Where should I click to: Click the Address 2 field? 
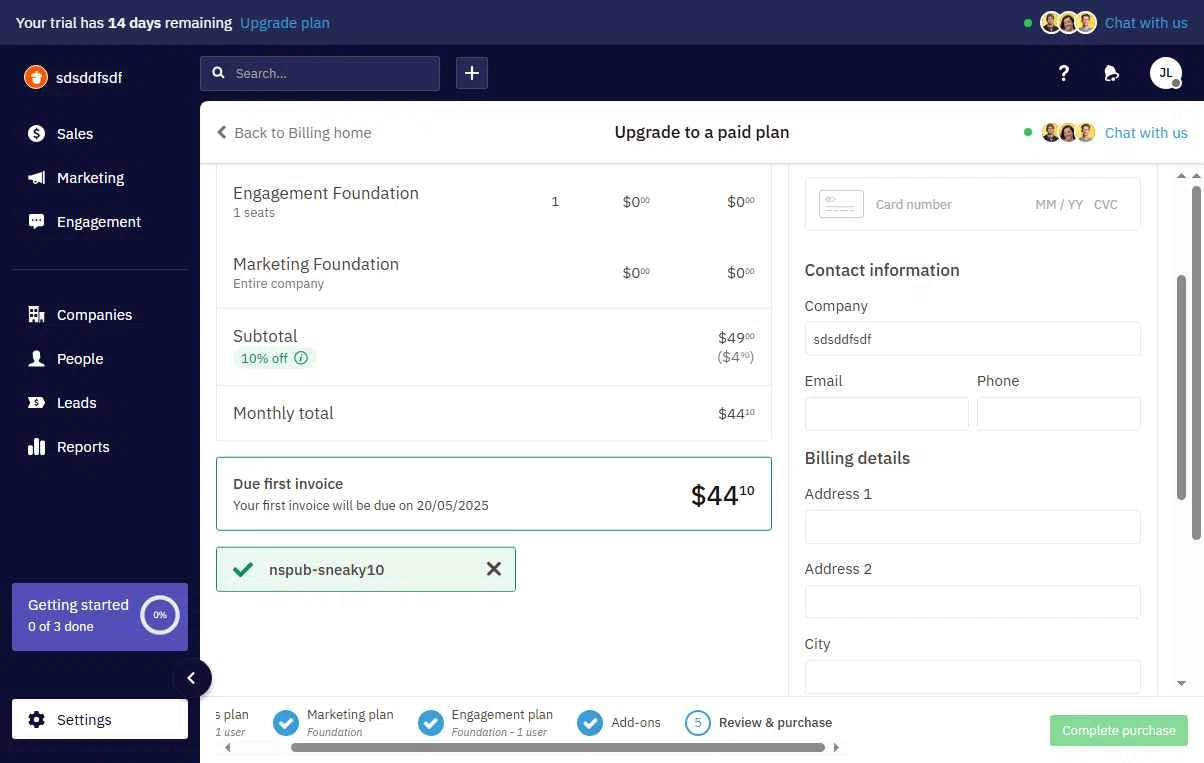pyautogui.click(x=972, y=602)
